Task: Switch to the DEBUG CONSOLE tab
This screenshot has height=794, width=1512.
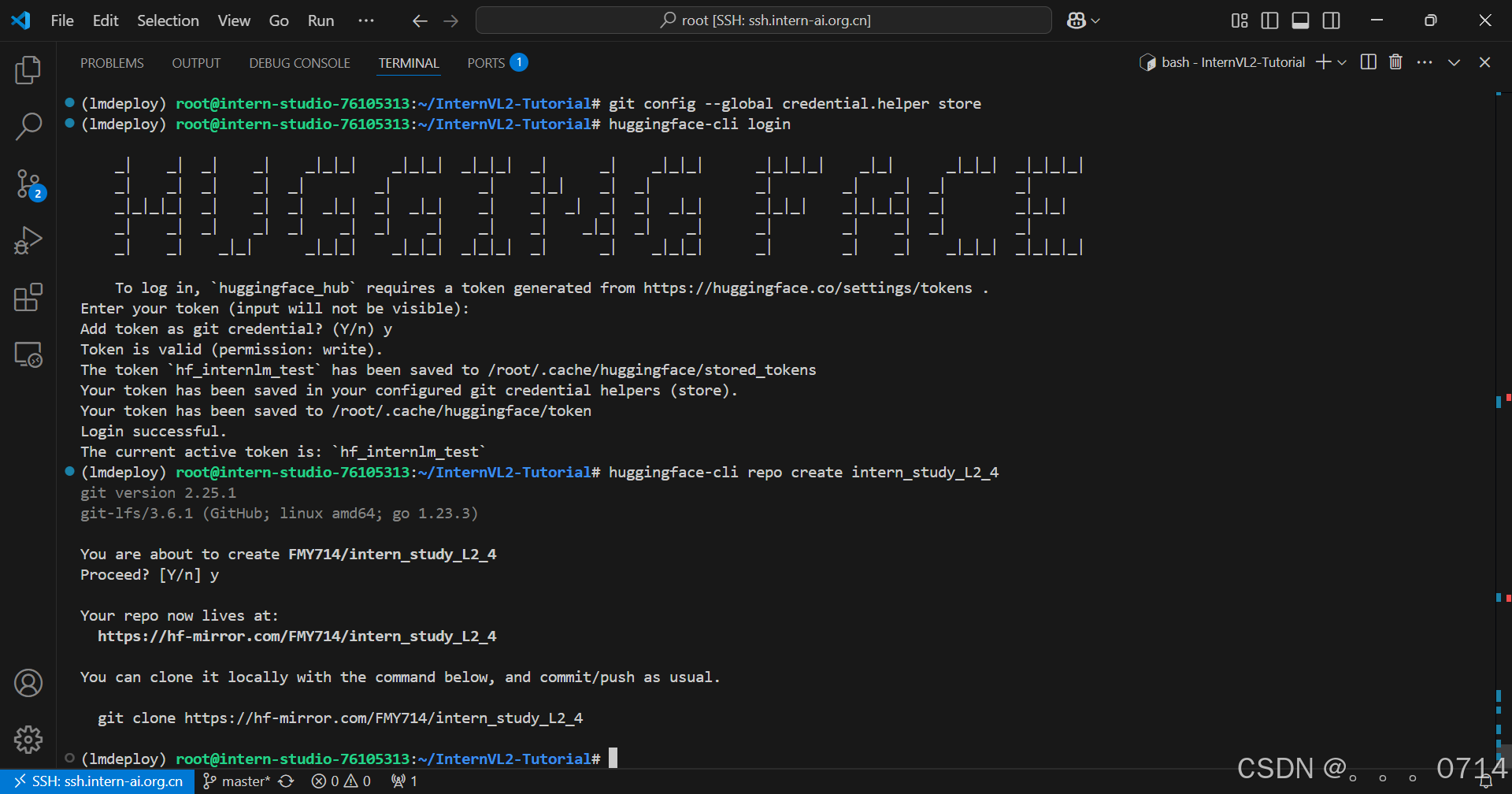Action: 299,63
